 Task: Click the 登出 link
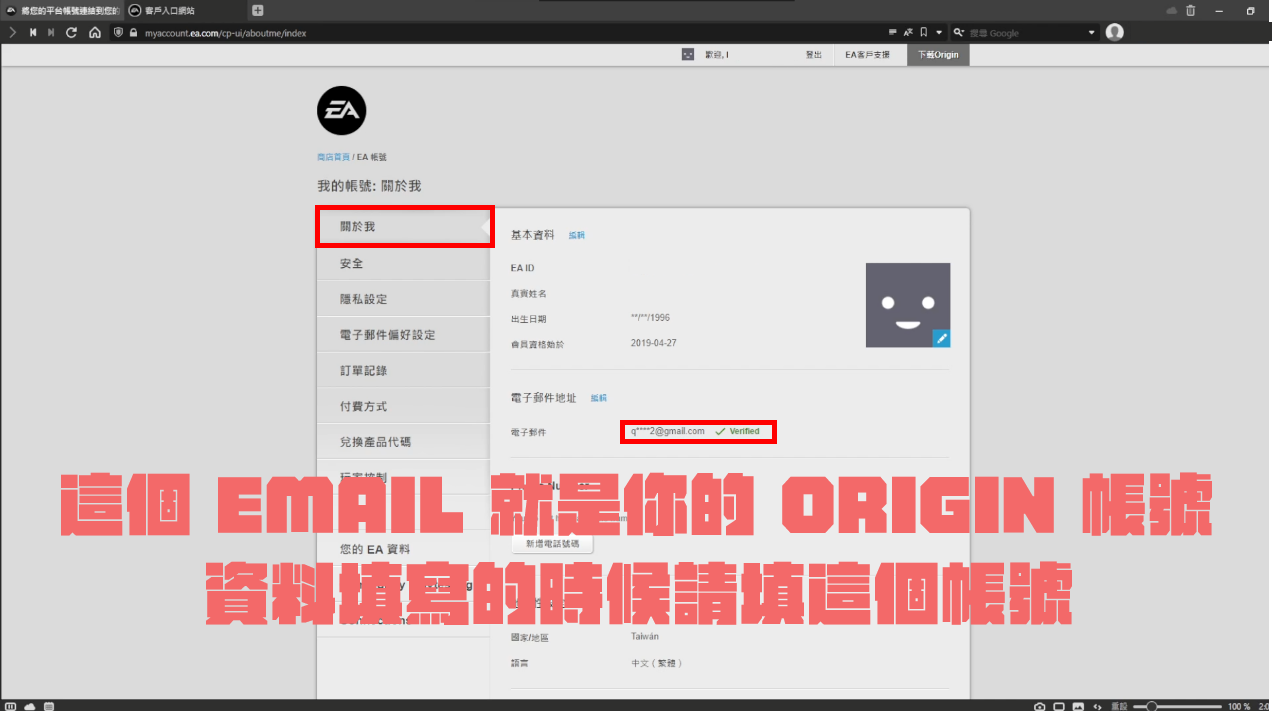[814, 55]
